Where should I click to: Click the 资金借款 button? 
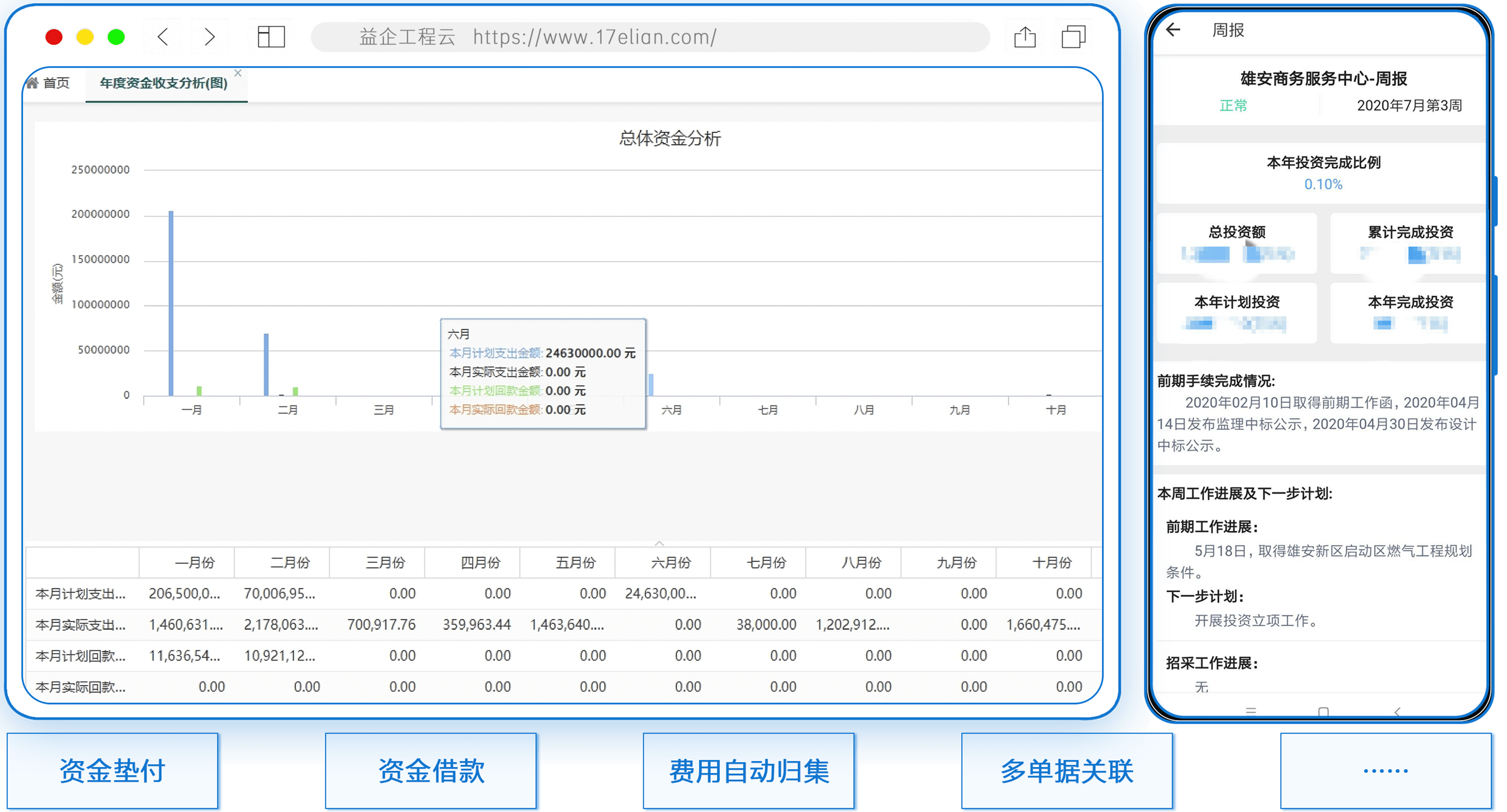(x=431, y=771)
